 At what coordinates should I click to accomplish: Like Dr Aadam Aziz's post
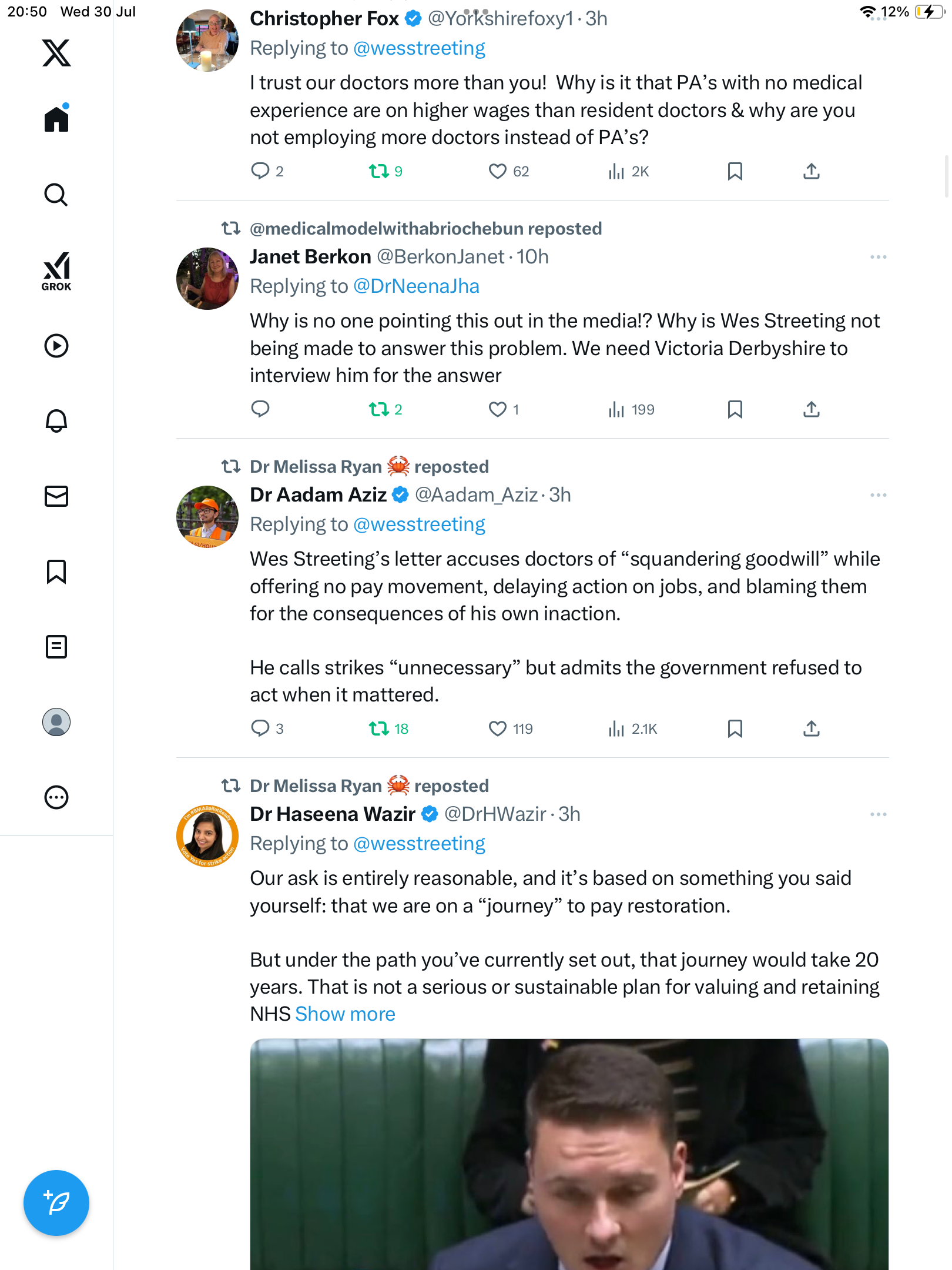[x=498, y=729]
